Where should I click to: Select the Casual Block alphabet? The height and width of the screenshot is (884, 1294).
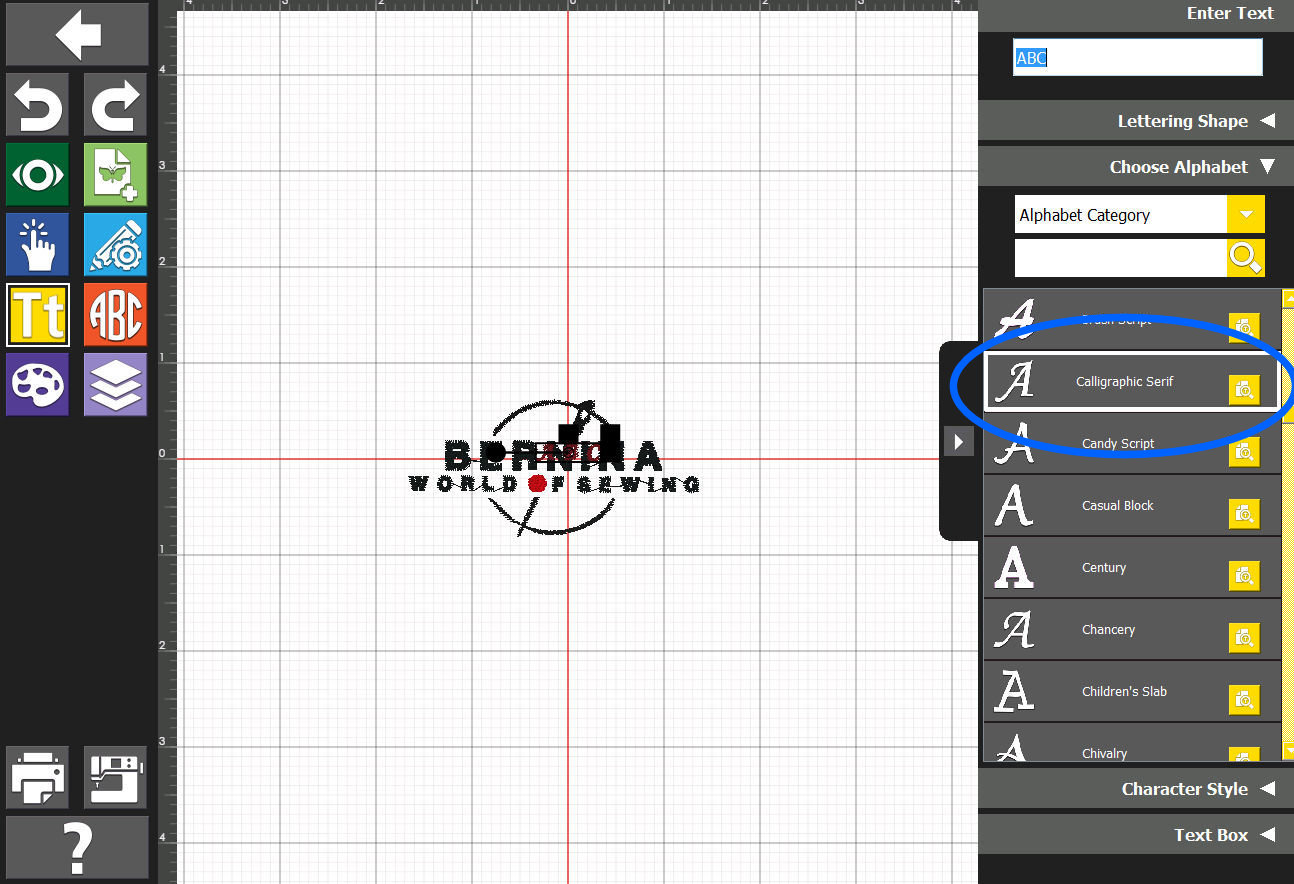[1132, 505]
